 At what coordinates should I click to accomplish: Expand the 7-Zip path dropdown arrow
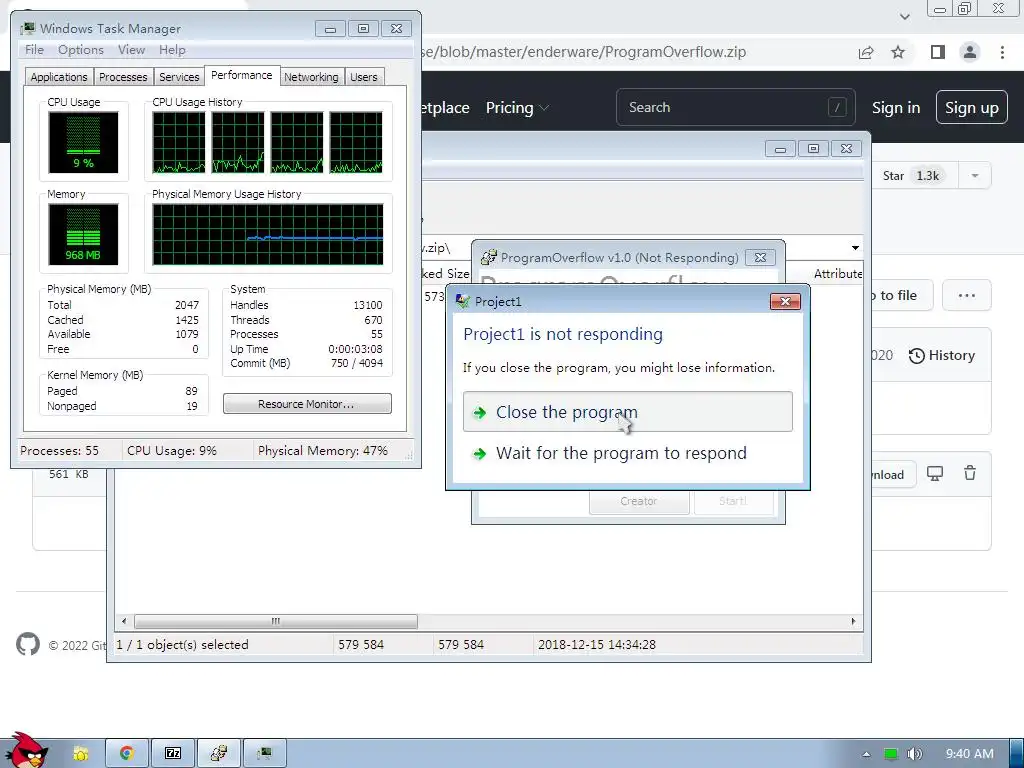(855, 248)
